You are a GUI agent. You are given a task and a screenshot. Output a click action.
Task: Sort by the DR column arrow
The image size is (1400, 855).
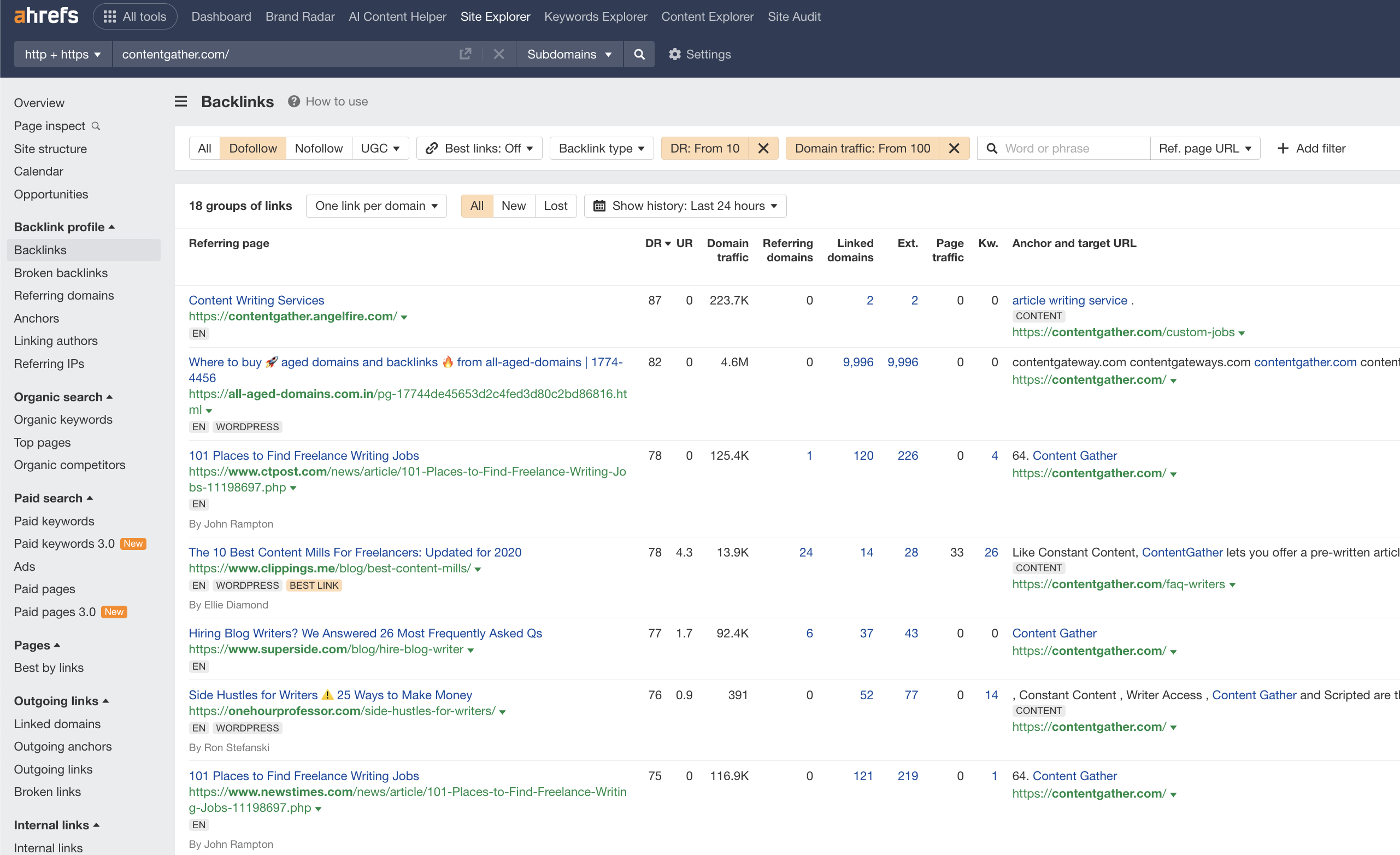668,243
